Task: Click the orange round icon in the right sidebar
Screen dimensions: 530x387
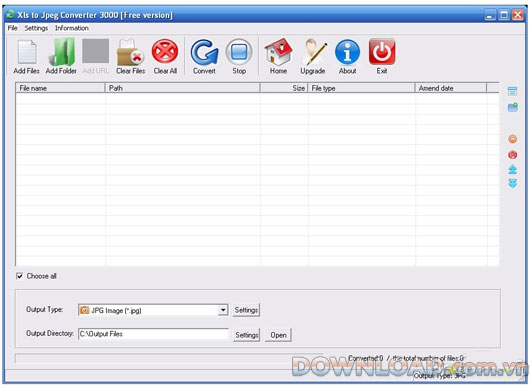Action: click(512, 139)
